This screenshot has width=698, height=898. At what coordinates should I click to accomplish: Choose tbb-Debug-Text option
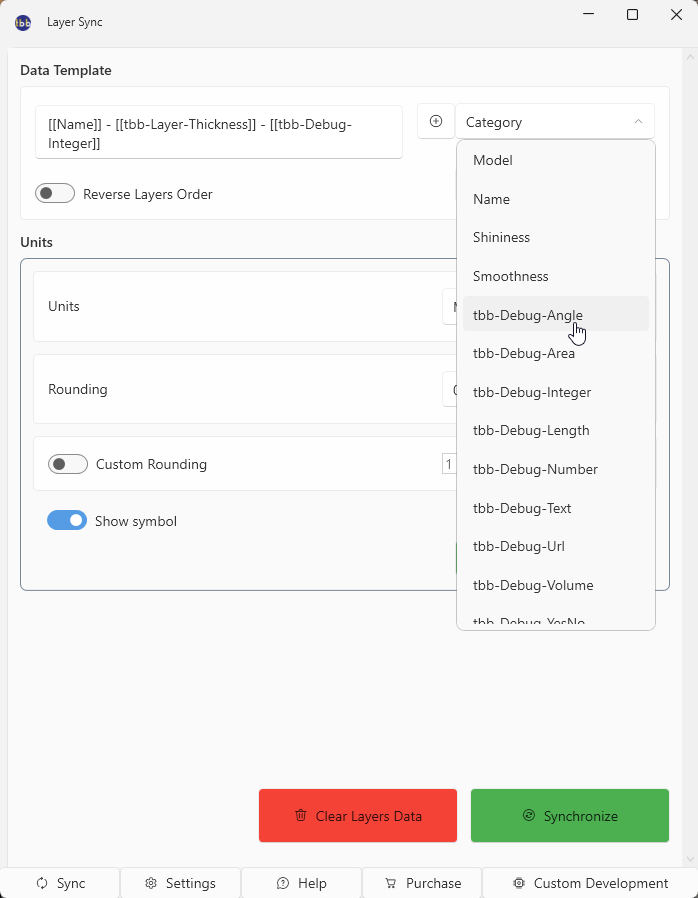[x=555, y=508]
